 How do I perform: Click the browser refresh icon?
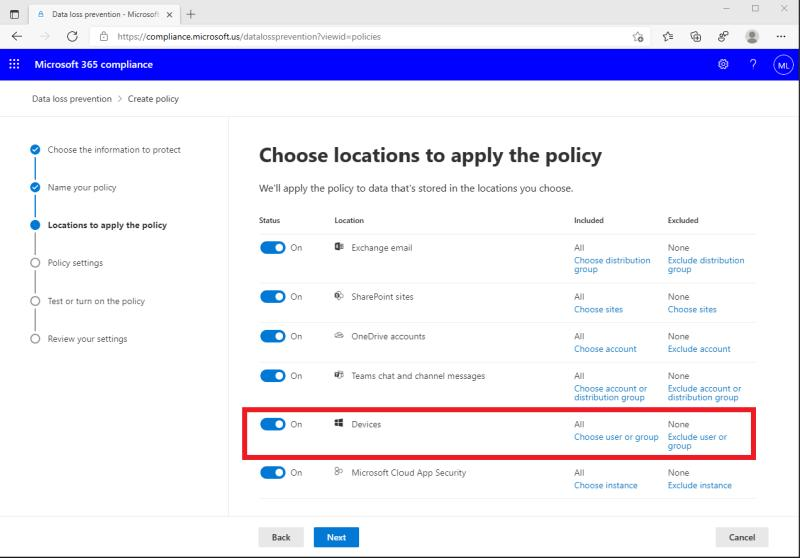[x=72, y=36]
